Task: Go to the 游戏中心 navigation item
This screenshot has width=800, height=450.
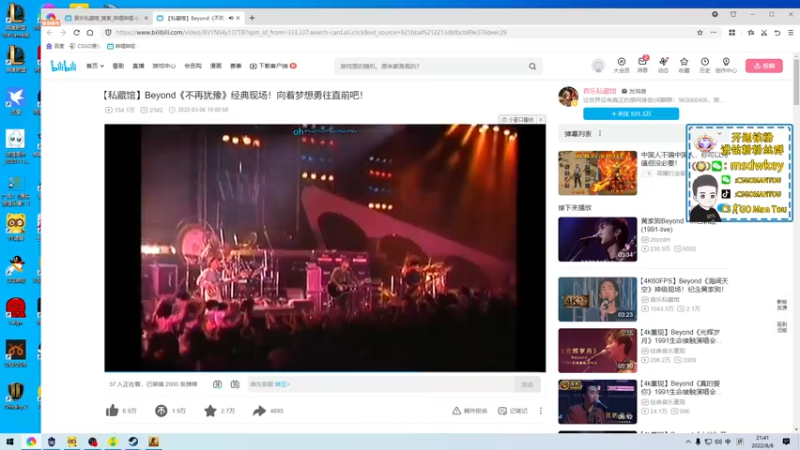Action: tap(164, 66)
